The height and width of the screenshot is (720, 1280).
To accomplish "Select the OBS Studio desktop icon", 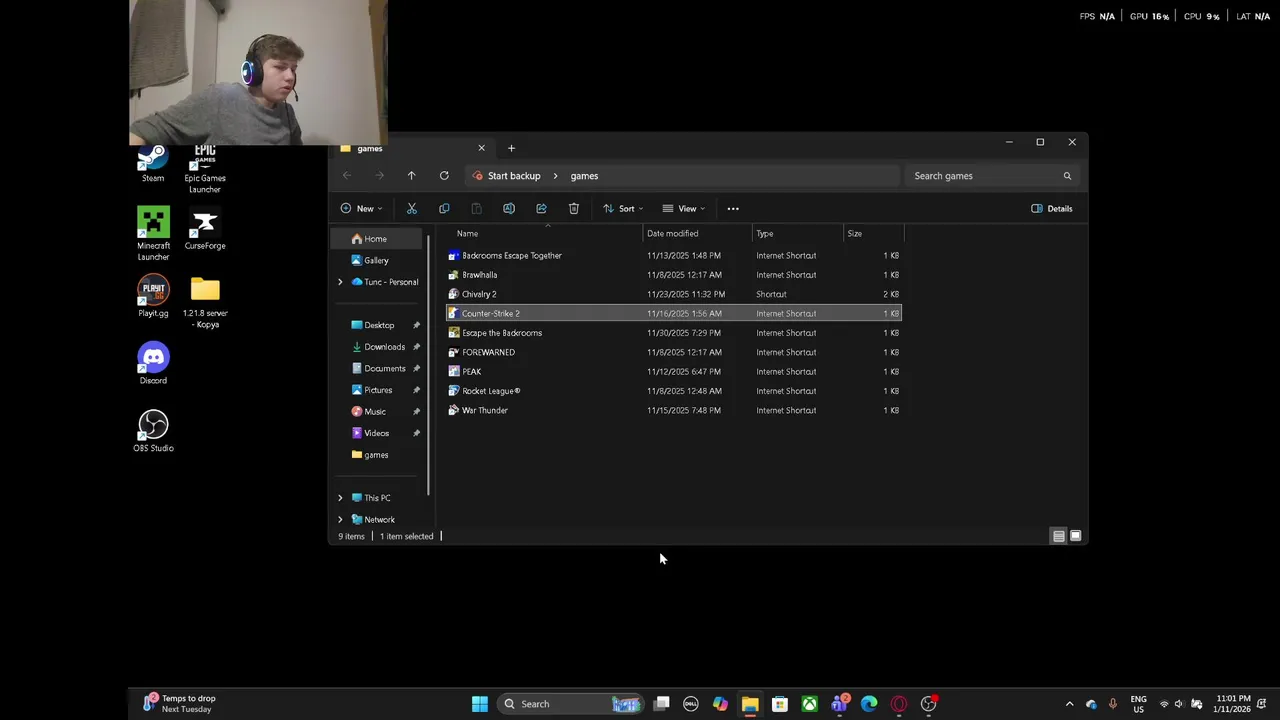I will [153, 431].
